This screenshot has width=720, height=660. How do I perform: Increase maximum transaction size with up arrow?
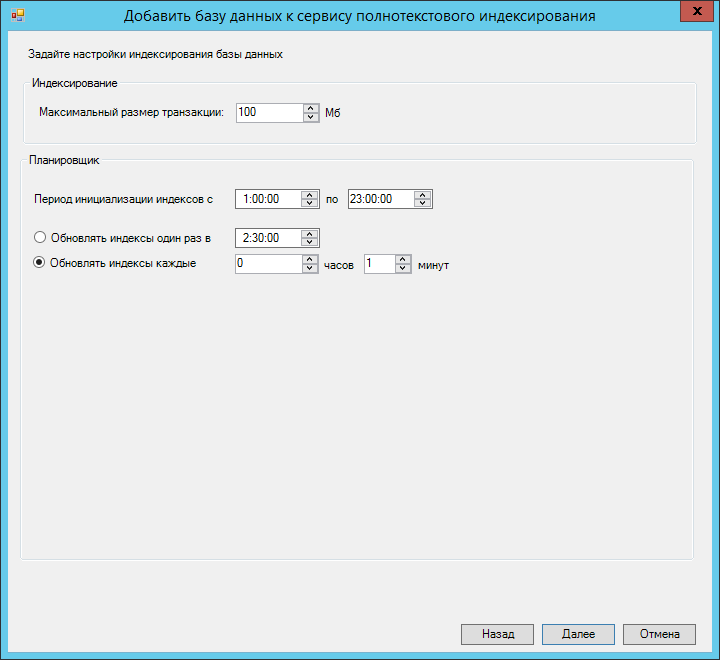coord(310,108)
